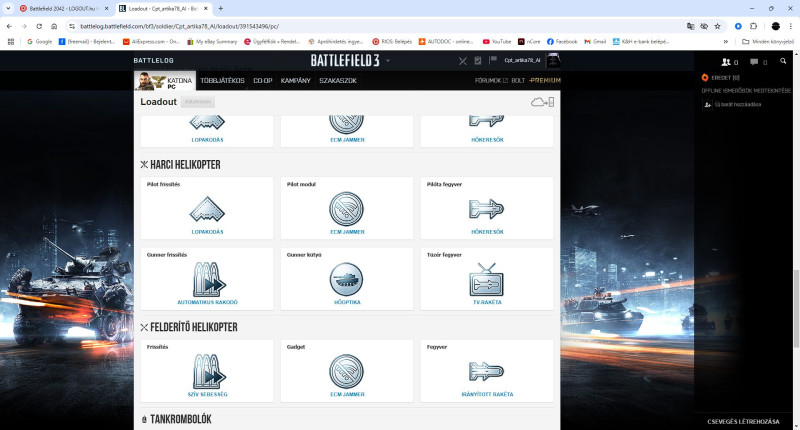800x430 pixels.
Task: Click the Premium link
Action: point(545,81)
